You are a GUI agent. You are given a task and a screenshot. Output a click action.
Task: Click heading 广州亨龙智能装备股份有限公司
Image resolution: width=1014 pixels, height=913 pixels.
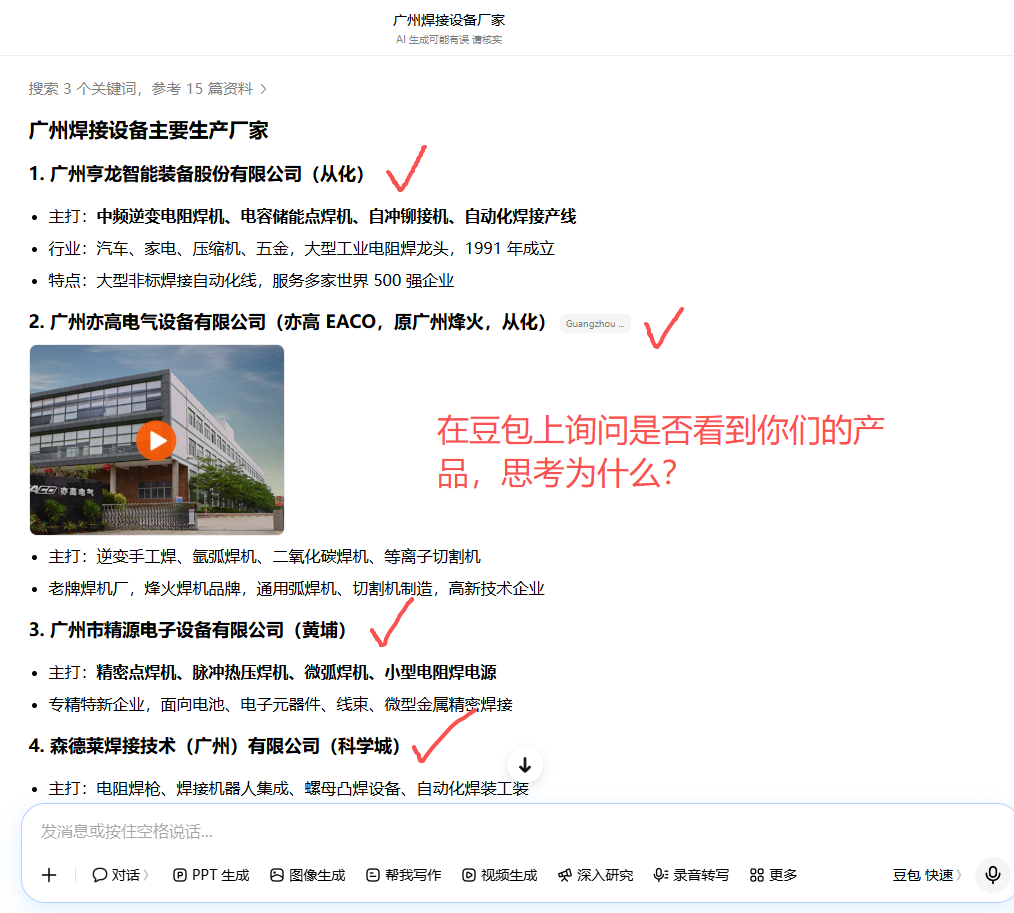[x=197, y=174]
